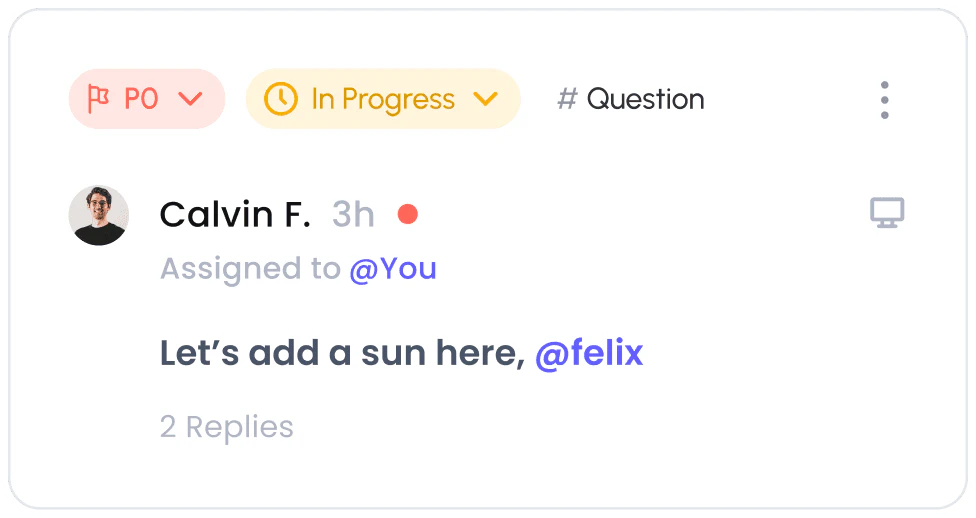
Task: Expand the P0 priority dropdown chevron
Action: [189, 99]
